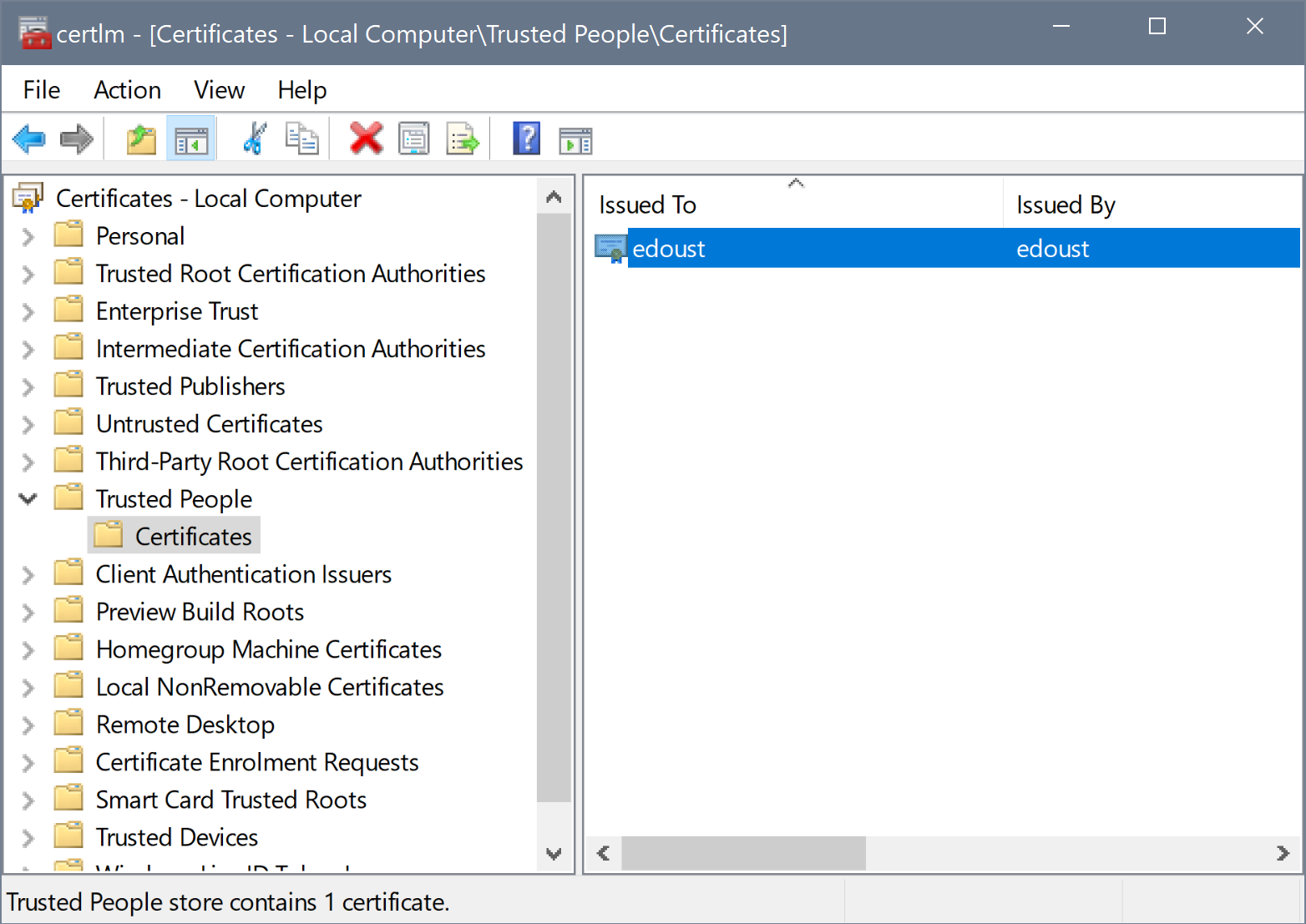Click the blue Help question mark icon
This screenshot has height=924, width=1306.
[527, 139]
